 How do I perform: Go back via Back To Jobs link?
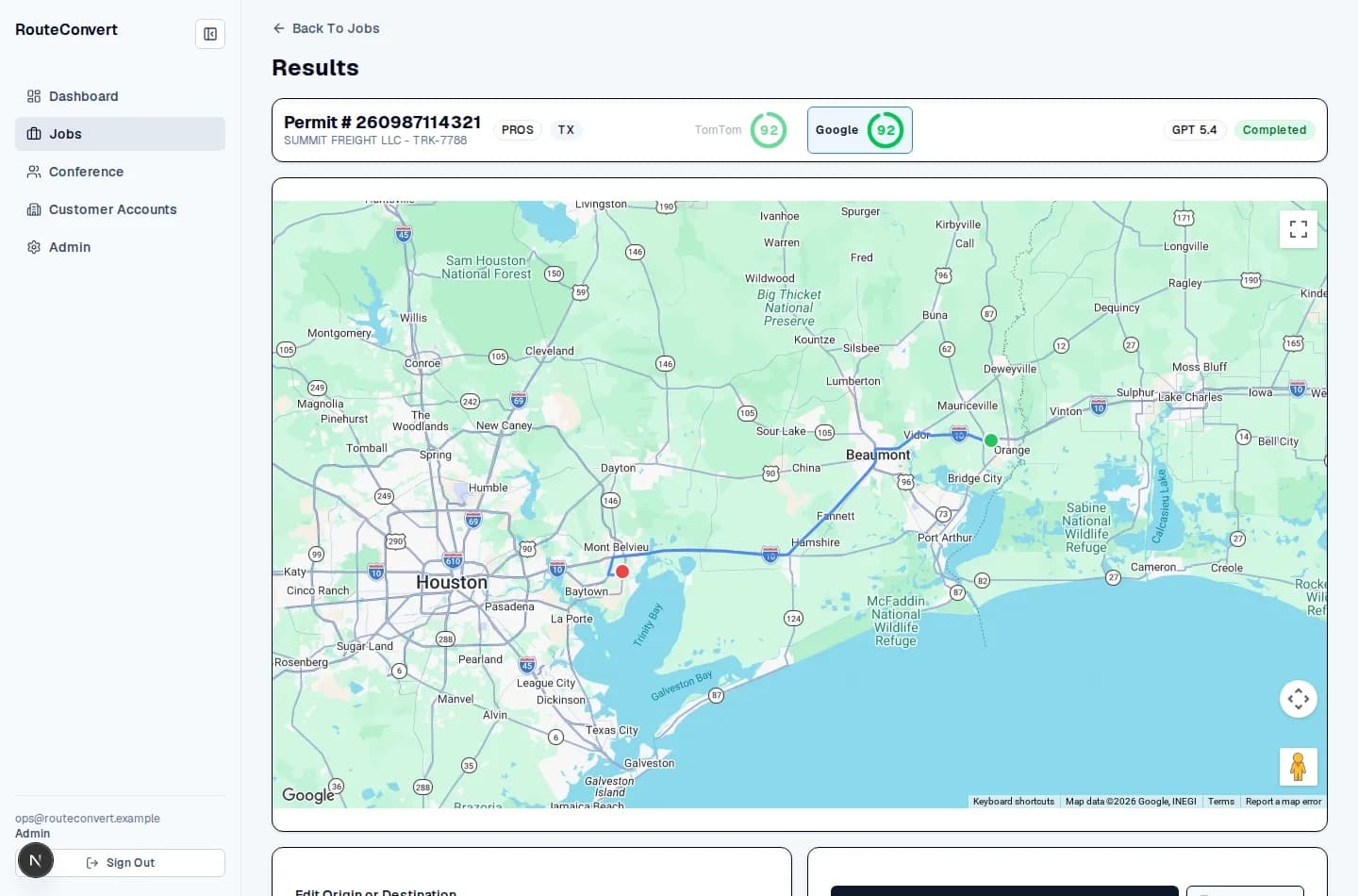tap(326, 28)
